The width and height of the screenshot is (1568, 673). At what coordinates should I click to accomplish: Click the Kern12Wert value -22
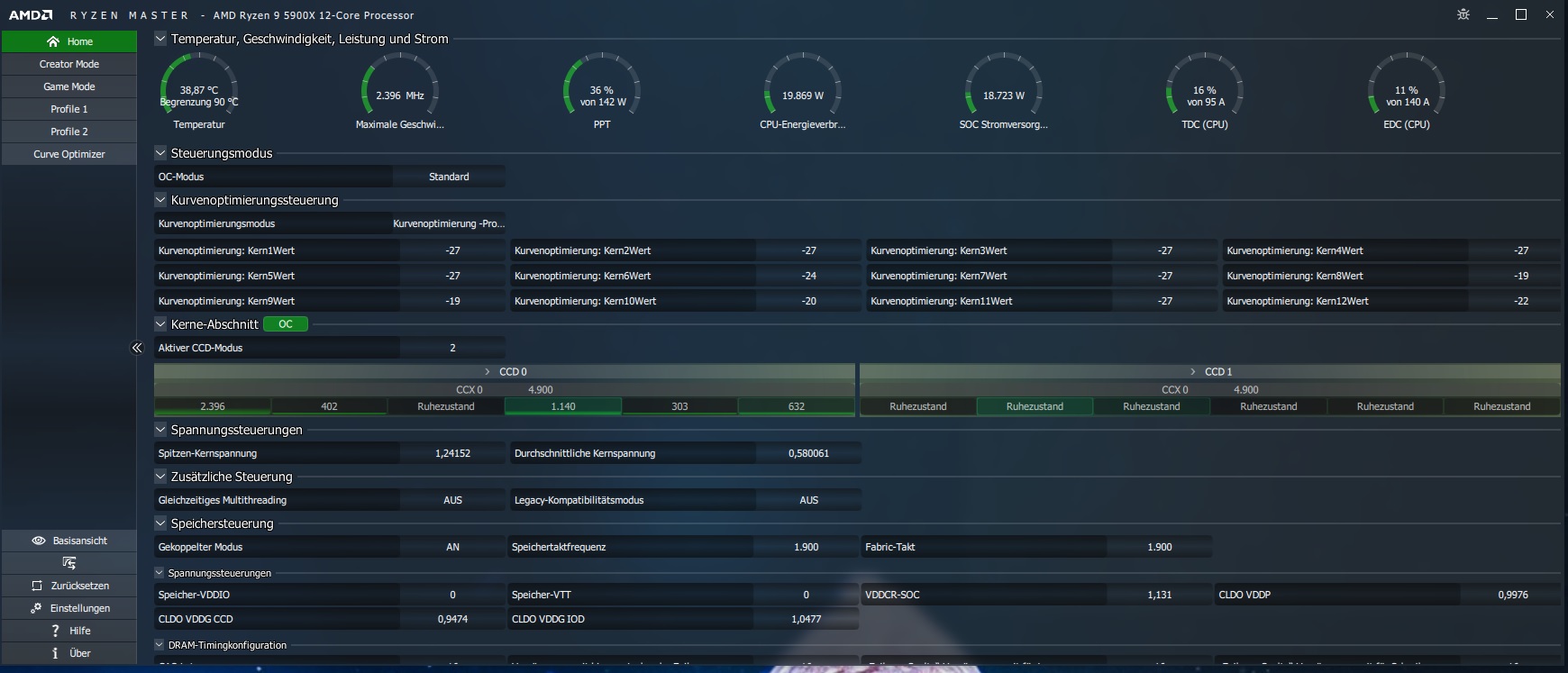(x=1521, y=301)
